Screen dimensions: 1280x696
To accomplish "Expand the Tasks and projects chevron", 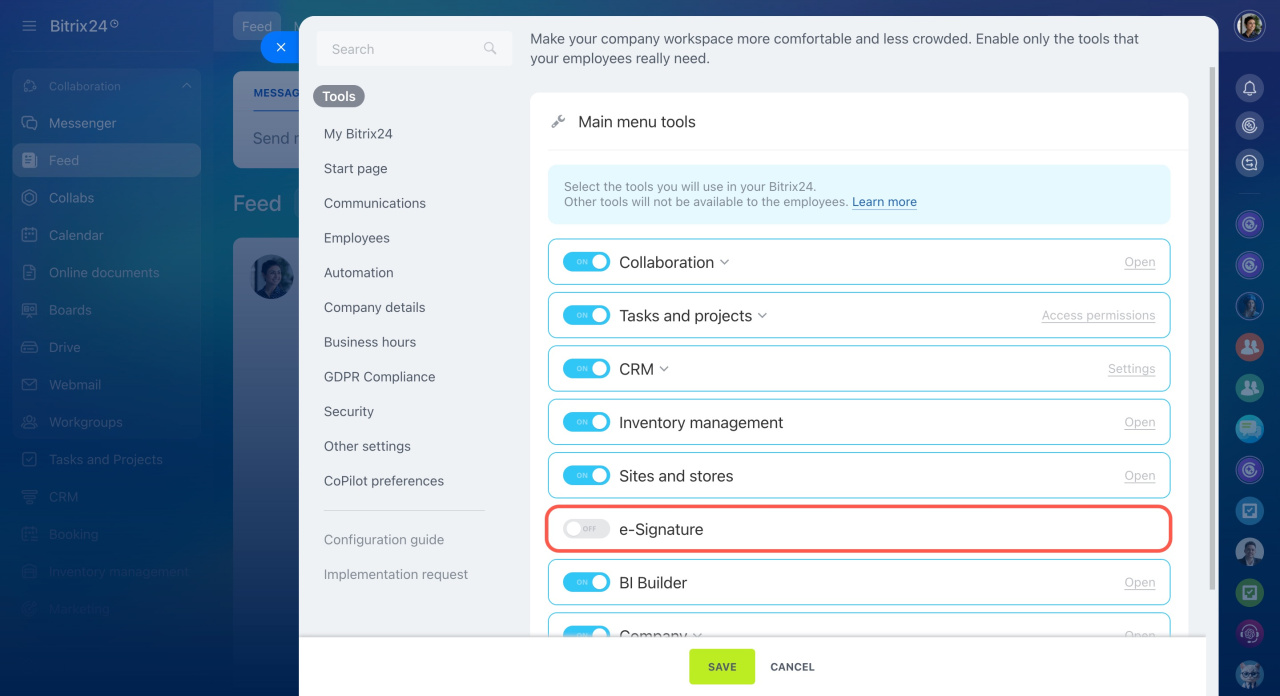I will (x=762, y=316).
